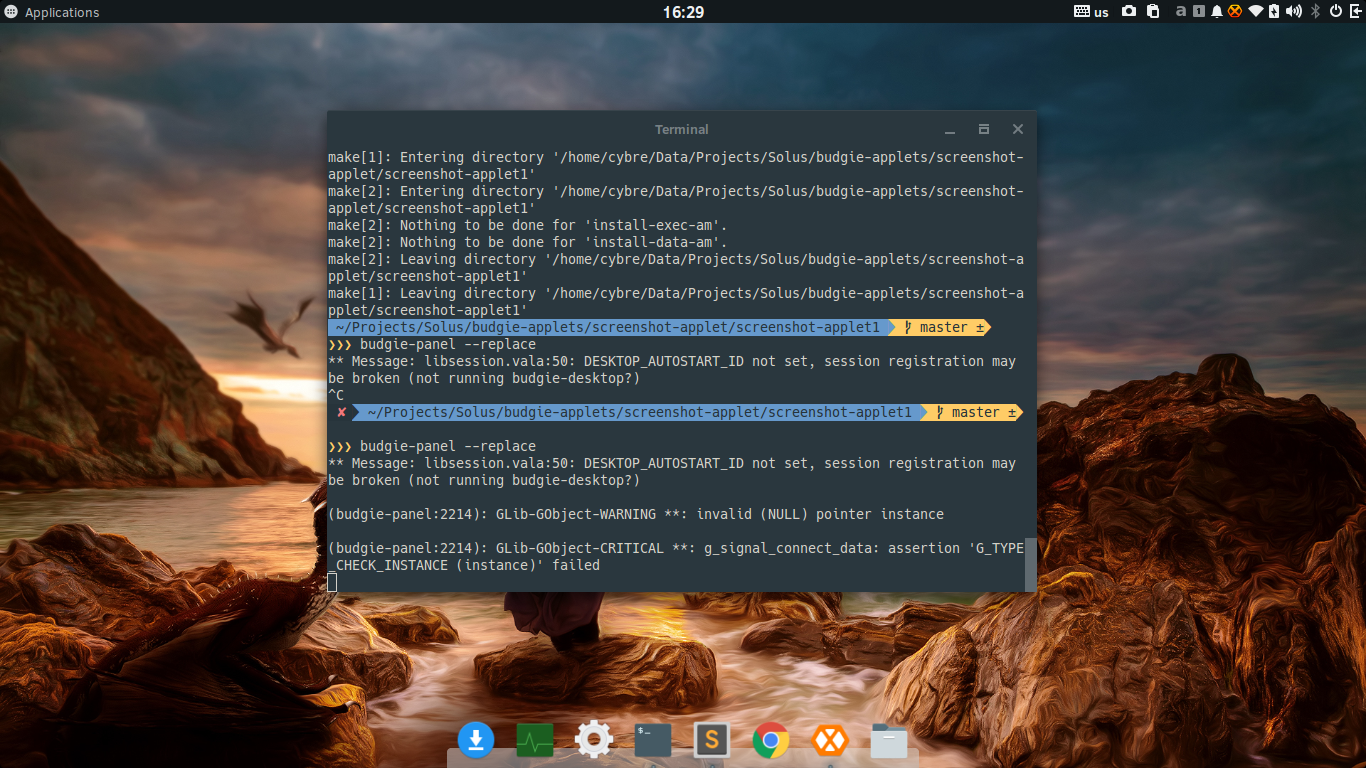Click the GLib-GObject-CRITICAL message line

[x=676, y=548]
